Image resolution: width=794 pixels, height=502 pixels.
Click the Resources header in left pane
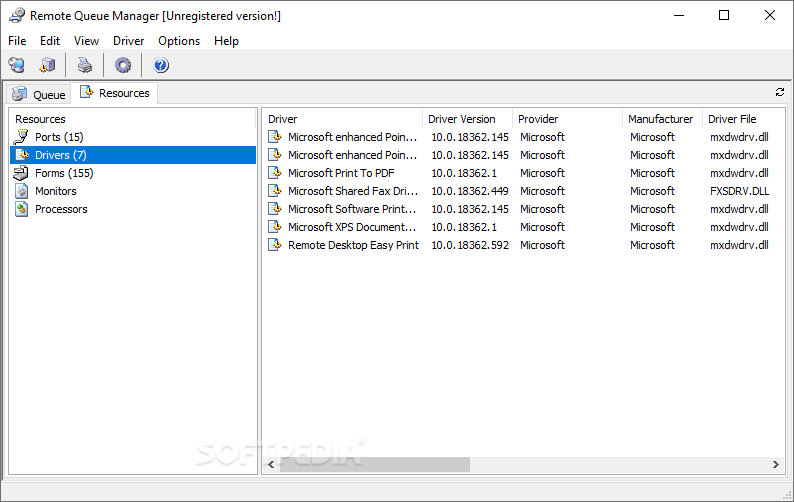(x=133, y=119)
